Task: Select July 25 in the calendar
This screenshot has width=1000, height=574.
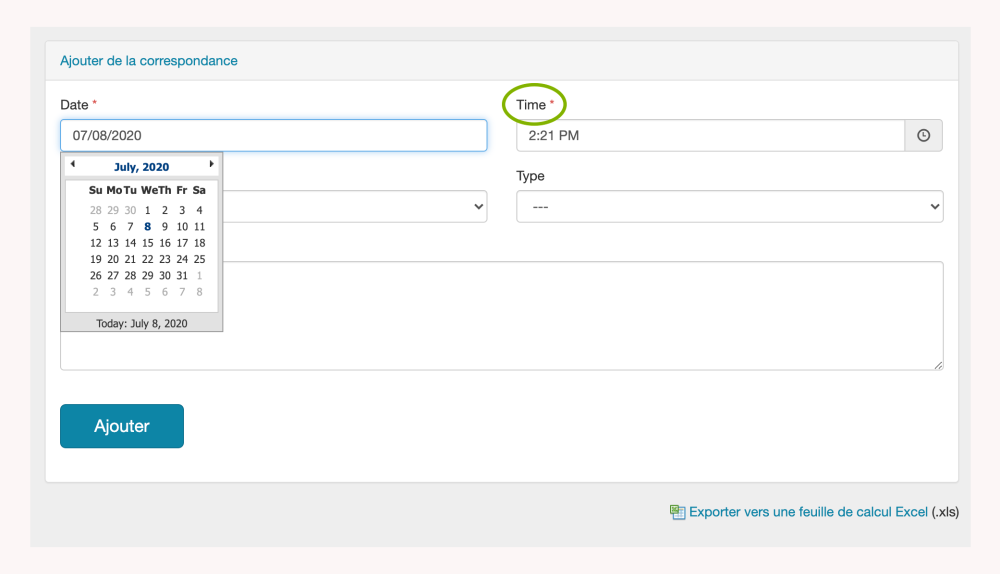Action: pyautogui.click(x=199, y=259)
